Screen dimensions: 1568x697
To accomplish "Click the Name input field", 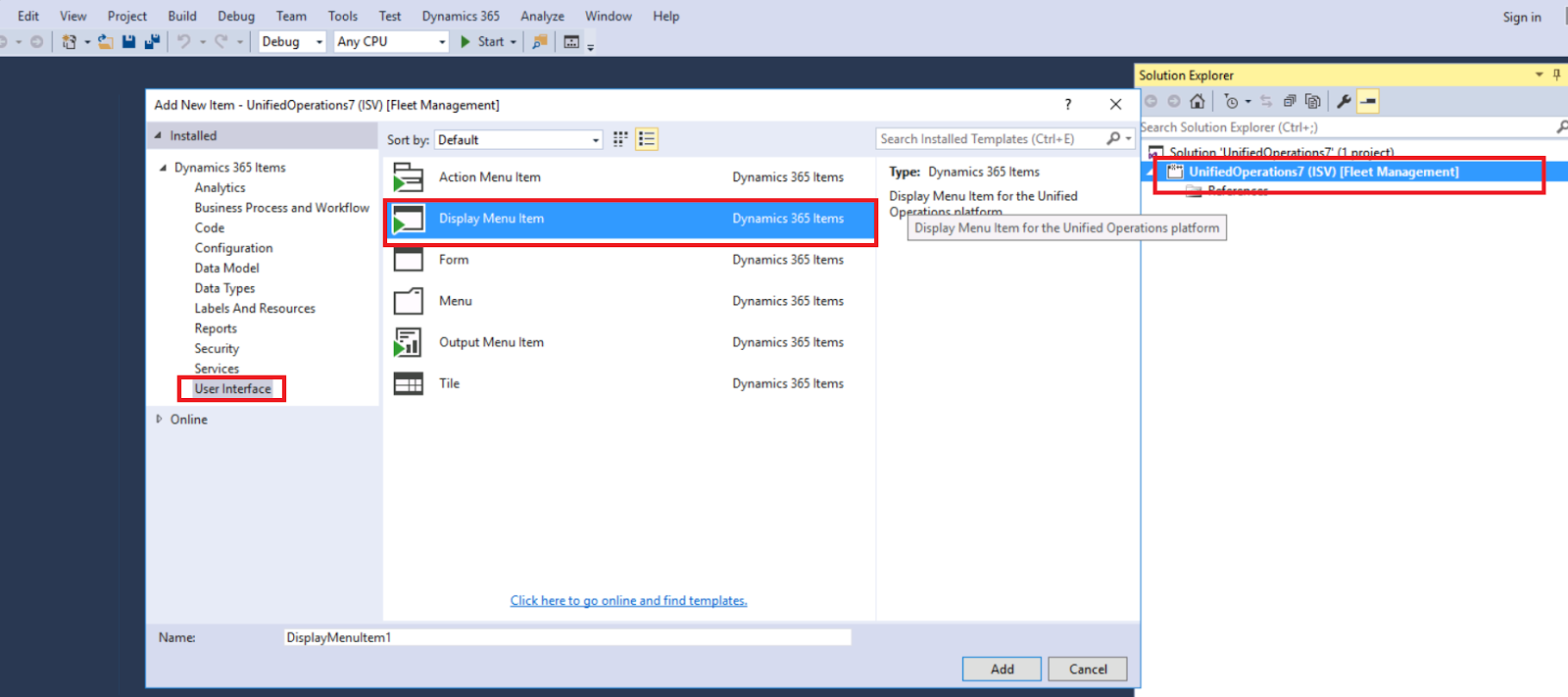I will 566,637.
